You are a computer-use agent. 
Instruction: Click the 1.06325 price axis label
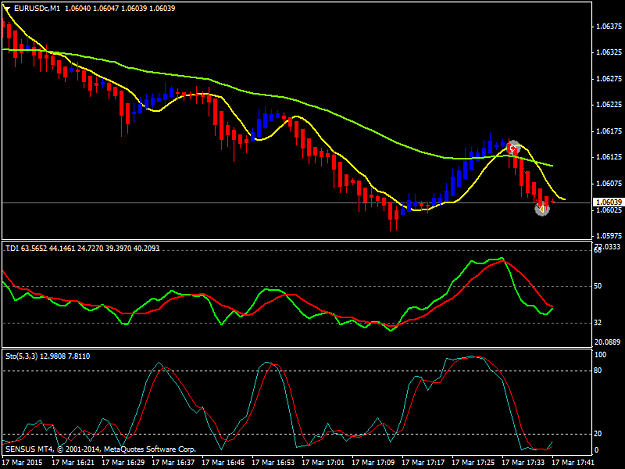609,52
